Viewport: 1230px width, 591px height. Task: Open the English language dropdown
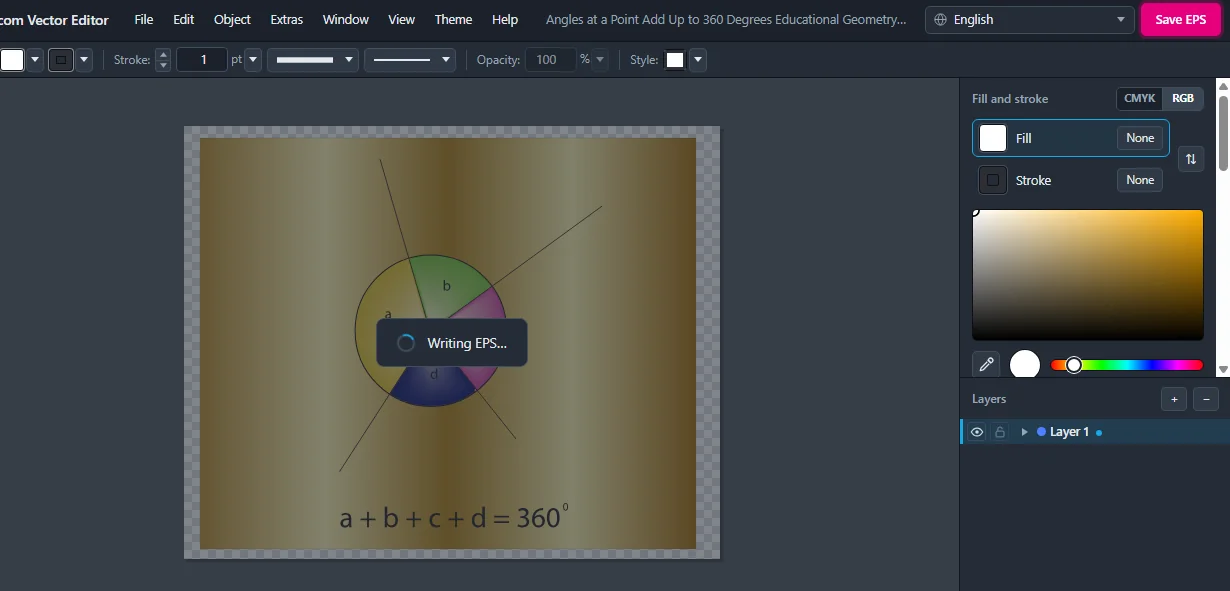pyautogui.click(x=1030, y=20)
